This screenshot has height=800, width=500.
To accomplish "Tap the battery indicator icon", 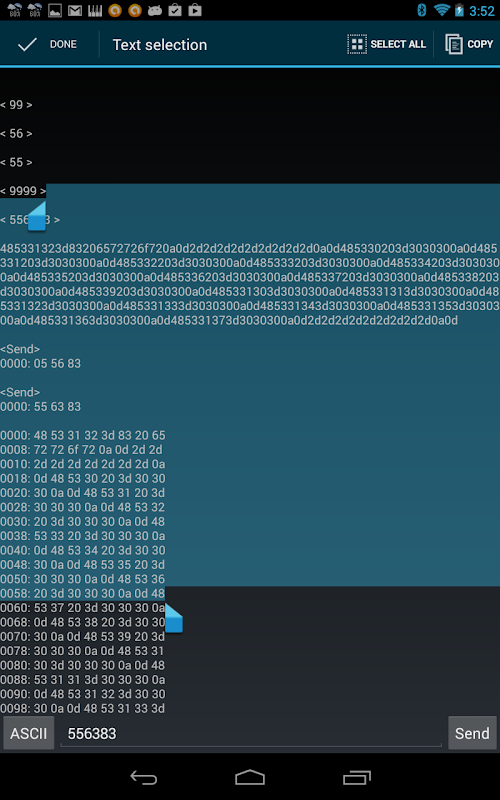I will 459,10.
